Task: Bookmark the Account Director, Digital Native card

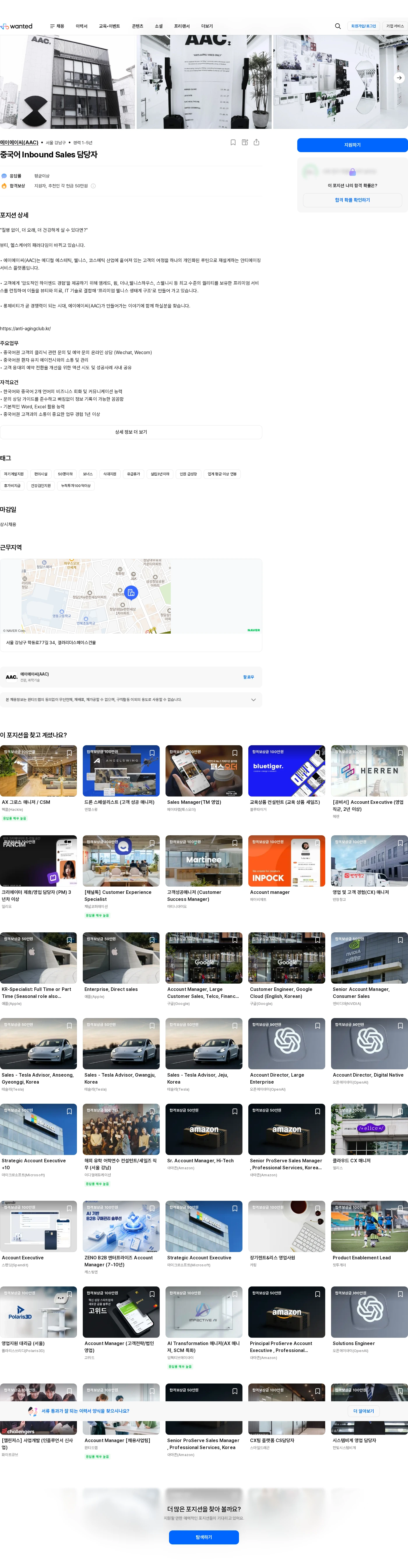Action: [x=401, y=1026]
